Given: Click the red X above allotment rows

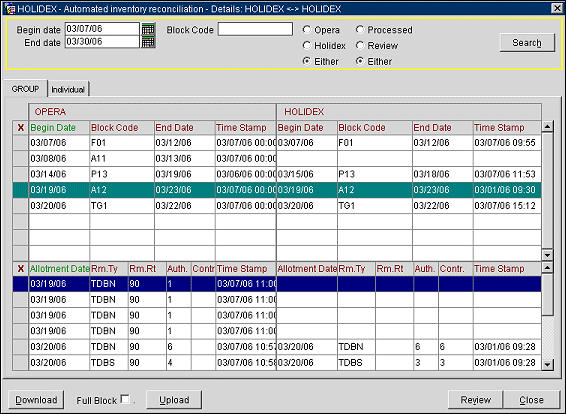Looking at the screenshot, I should 21,269.
